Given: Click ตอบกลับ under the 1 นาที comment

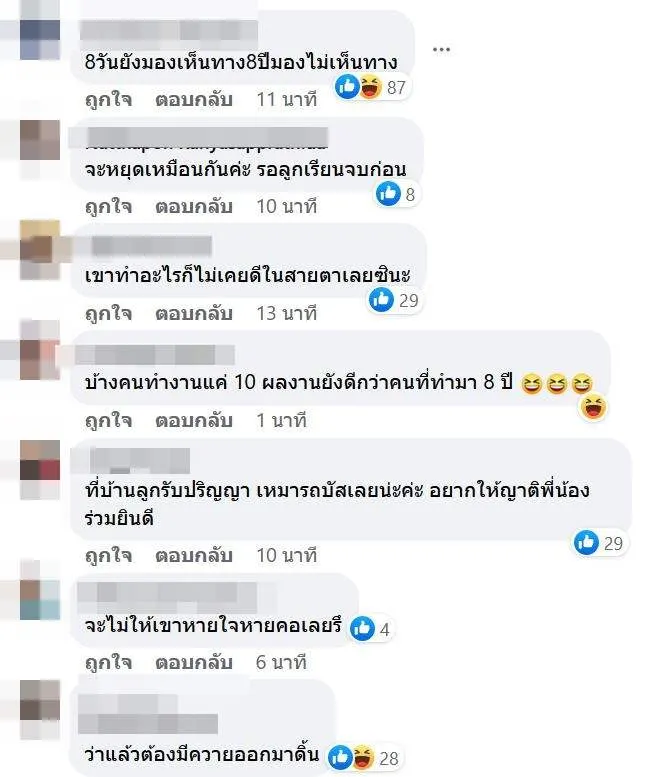Looking at the screenshot, I should click(x=194, y=421).
